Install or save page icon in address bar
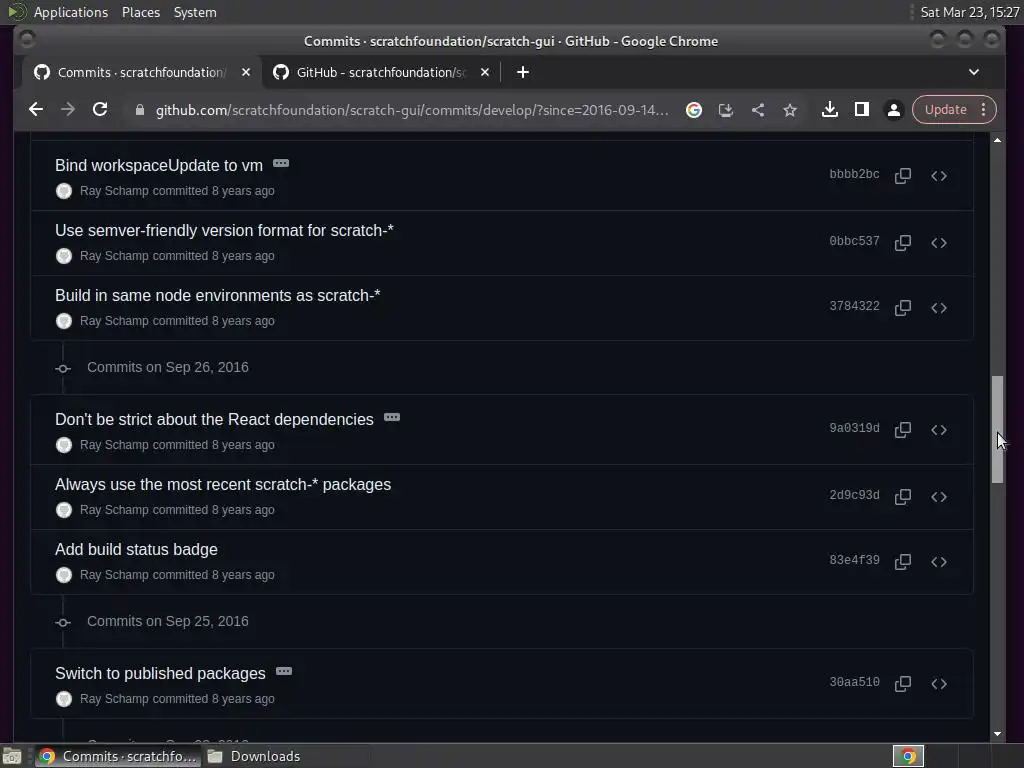 [x=726, y=110]
